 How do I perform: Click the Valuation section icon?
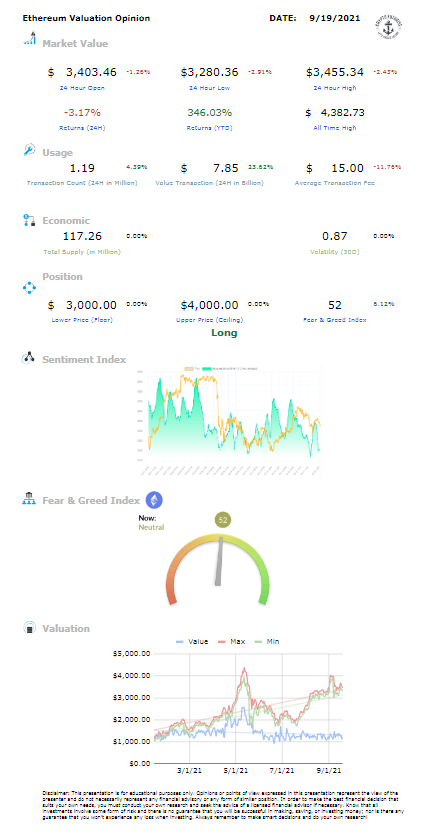29,628
